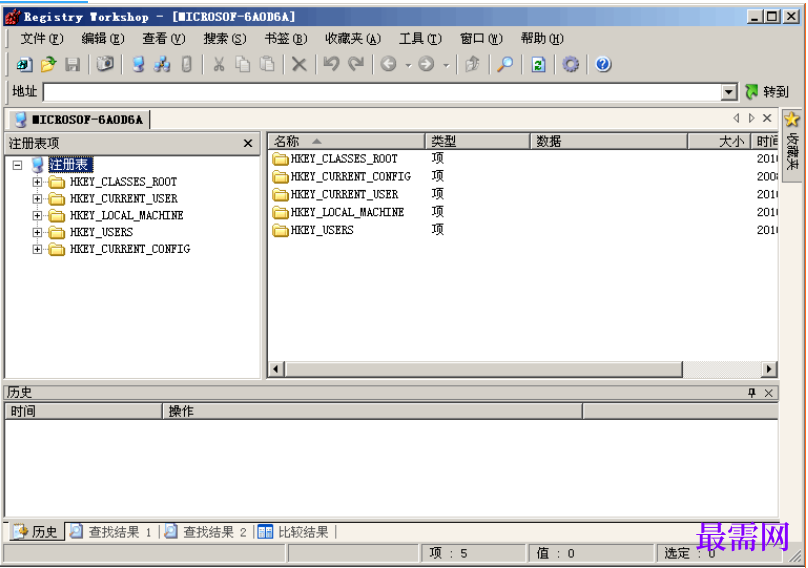Open the forward history dropdown arrow
Viewport: 808px width, 568px height.
point(446,65)
